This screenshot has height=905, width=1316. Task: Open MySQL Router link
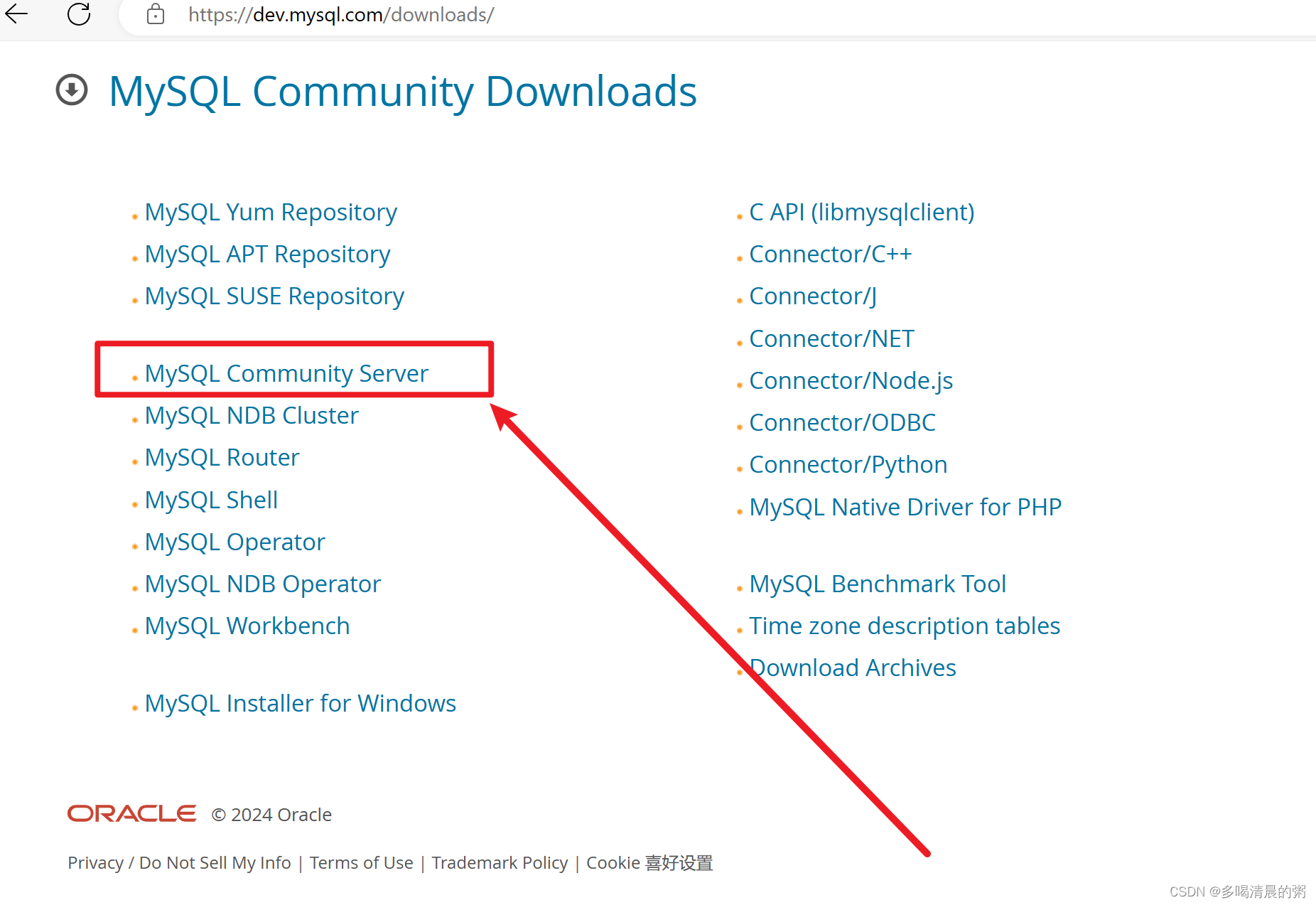[x=222, y=458]
